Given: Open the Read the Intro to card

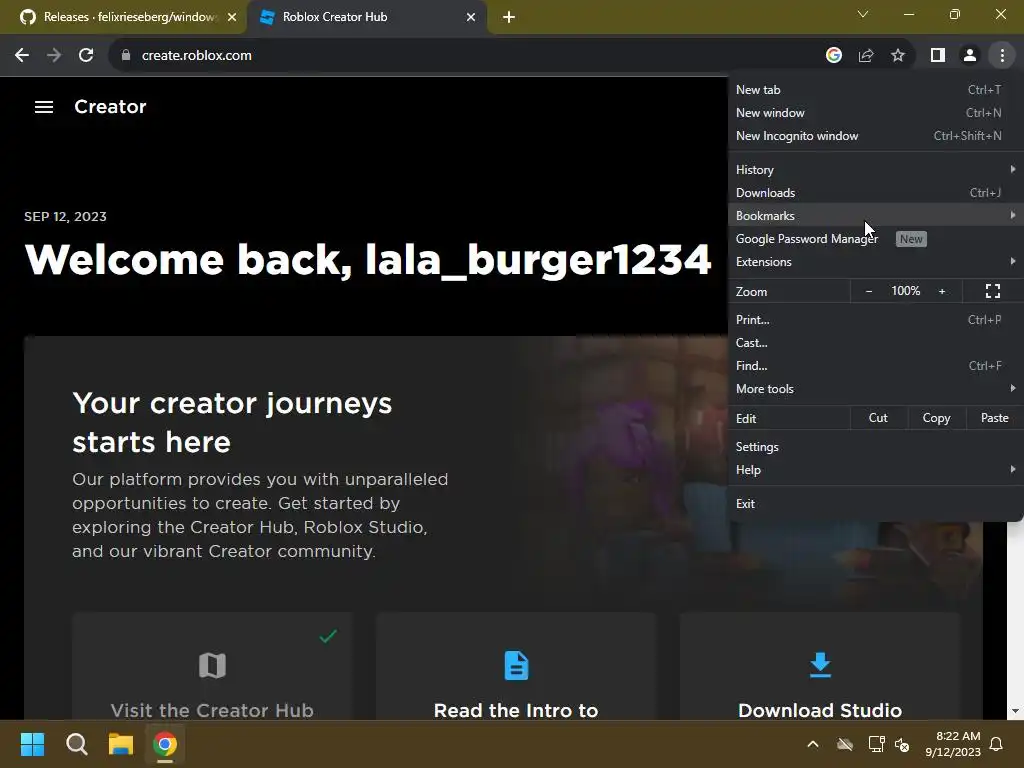Looking at the screenshot, I should pos(516,667).
